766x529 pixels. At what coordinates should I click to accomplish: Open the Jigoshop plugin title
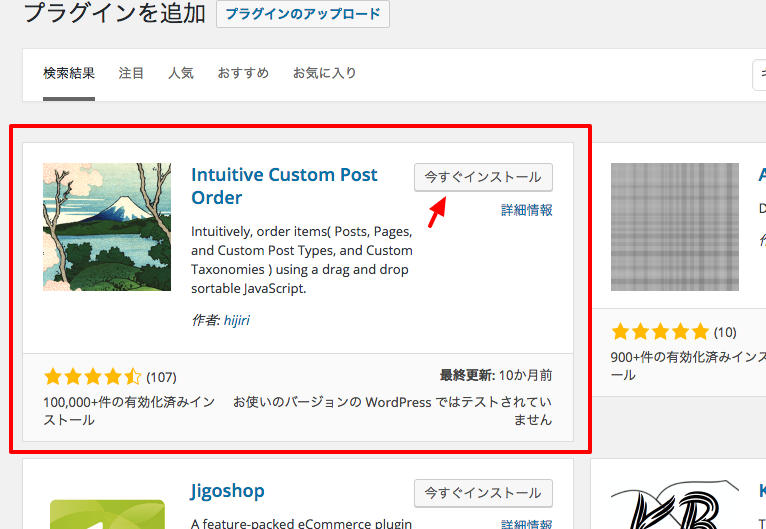228,491
